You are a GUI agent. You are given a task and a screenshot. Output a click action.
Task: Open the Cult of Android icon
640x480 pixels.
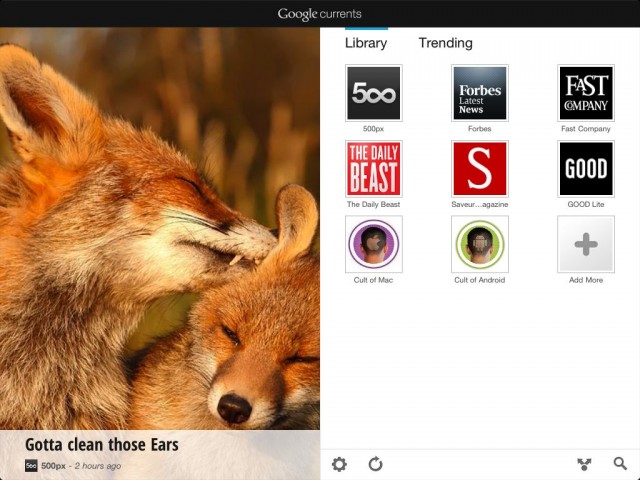click(480, 244)
